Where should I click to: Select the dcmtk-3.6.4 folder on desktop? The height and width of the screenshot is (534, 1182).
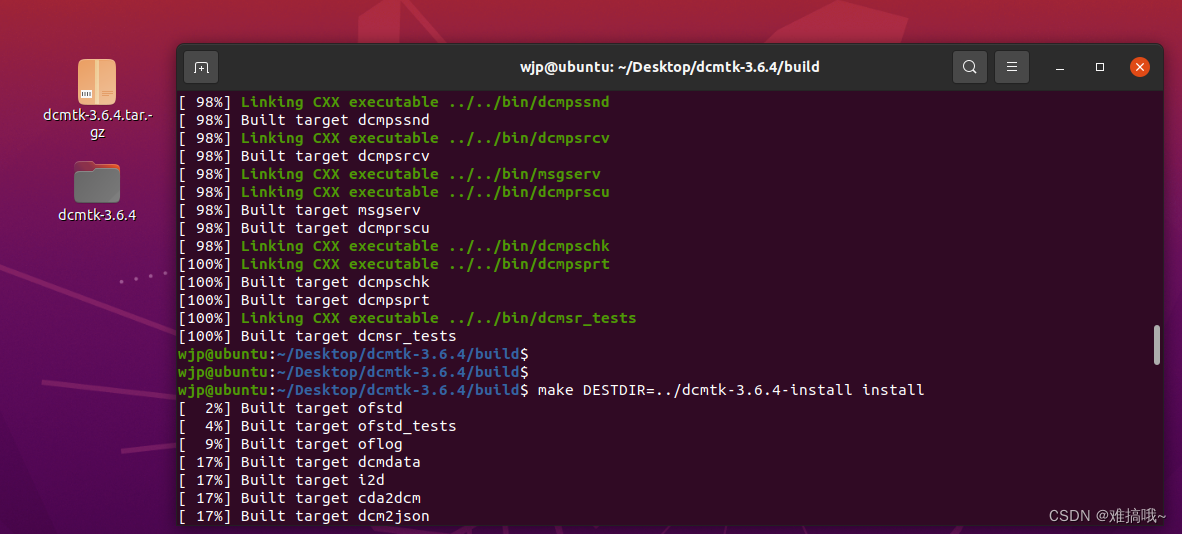pos(97,182)
